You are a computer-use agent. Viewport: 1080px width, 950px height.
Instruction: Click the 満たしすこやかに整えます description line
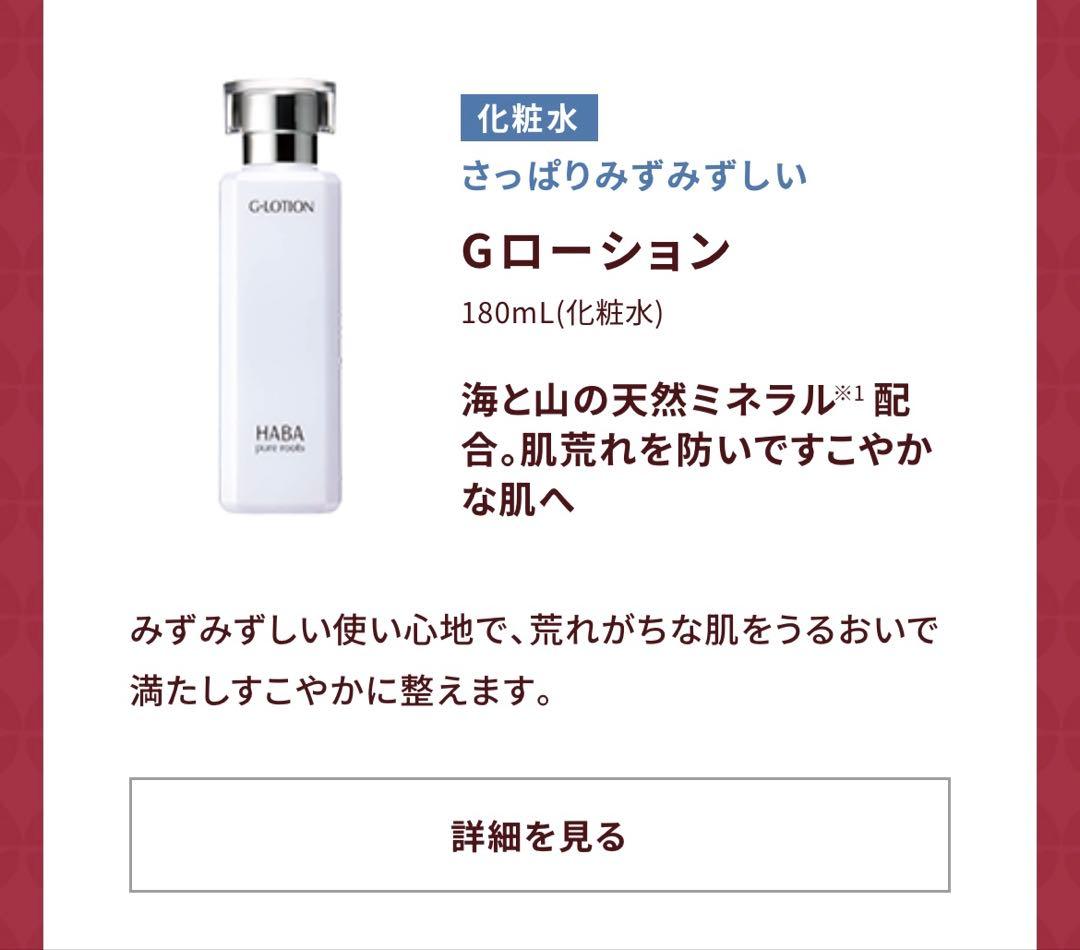point(341,690)
